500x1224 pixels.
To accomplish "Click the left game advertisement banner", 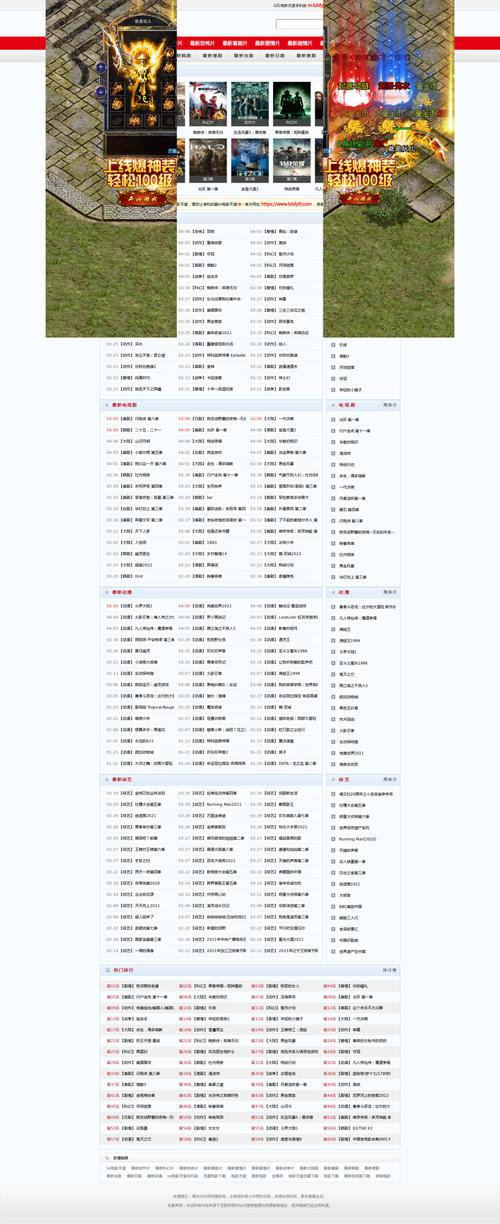I will pos(111,170).
